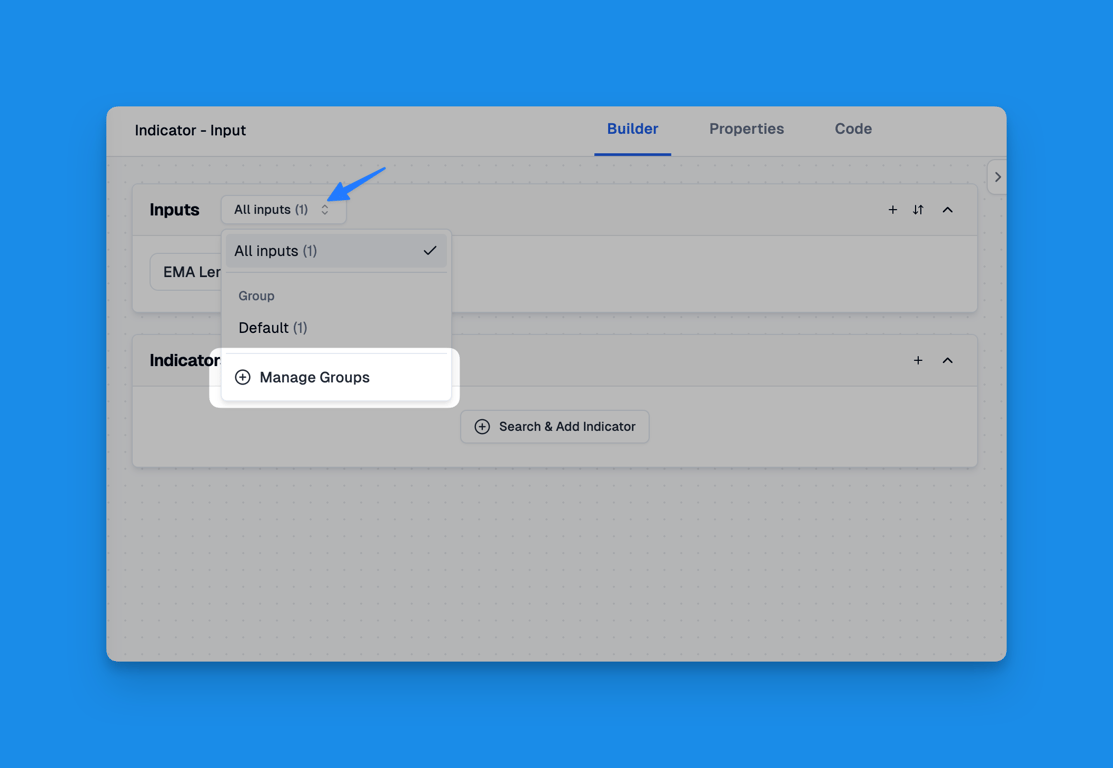Expand the right side panel chevron
1113x768 pixels.
(x=997, y=177)
